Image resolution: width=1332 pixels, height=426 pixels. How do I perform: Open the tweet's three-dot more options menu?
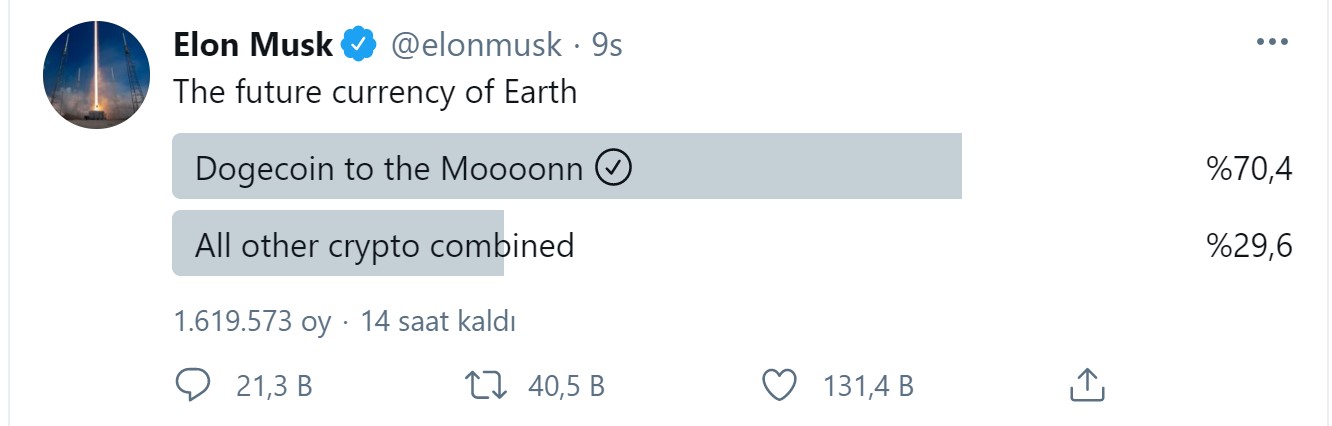point(1272,42)
